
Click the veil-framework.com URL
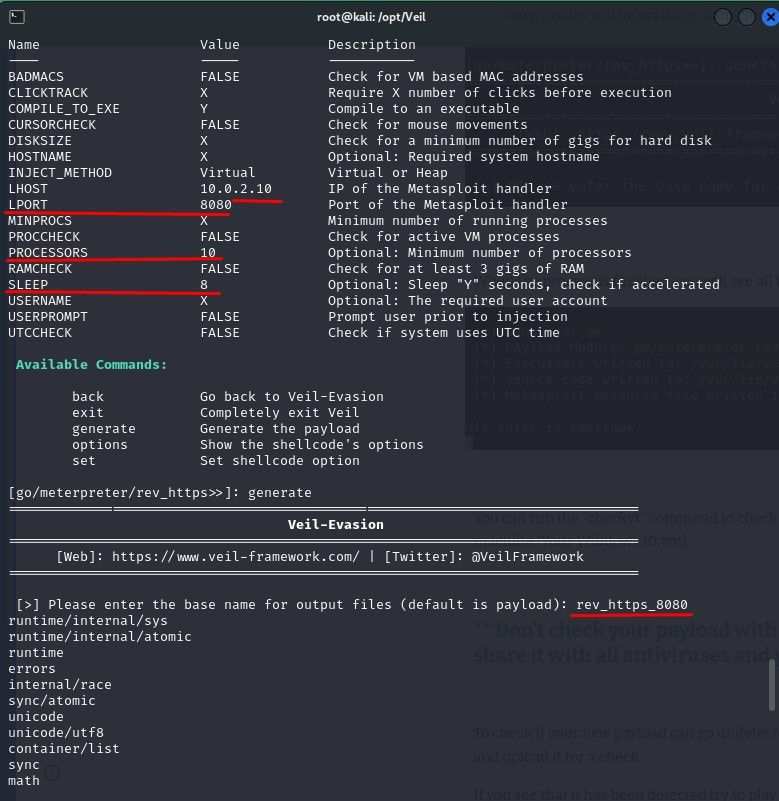(x=235, y=556)
